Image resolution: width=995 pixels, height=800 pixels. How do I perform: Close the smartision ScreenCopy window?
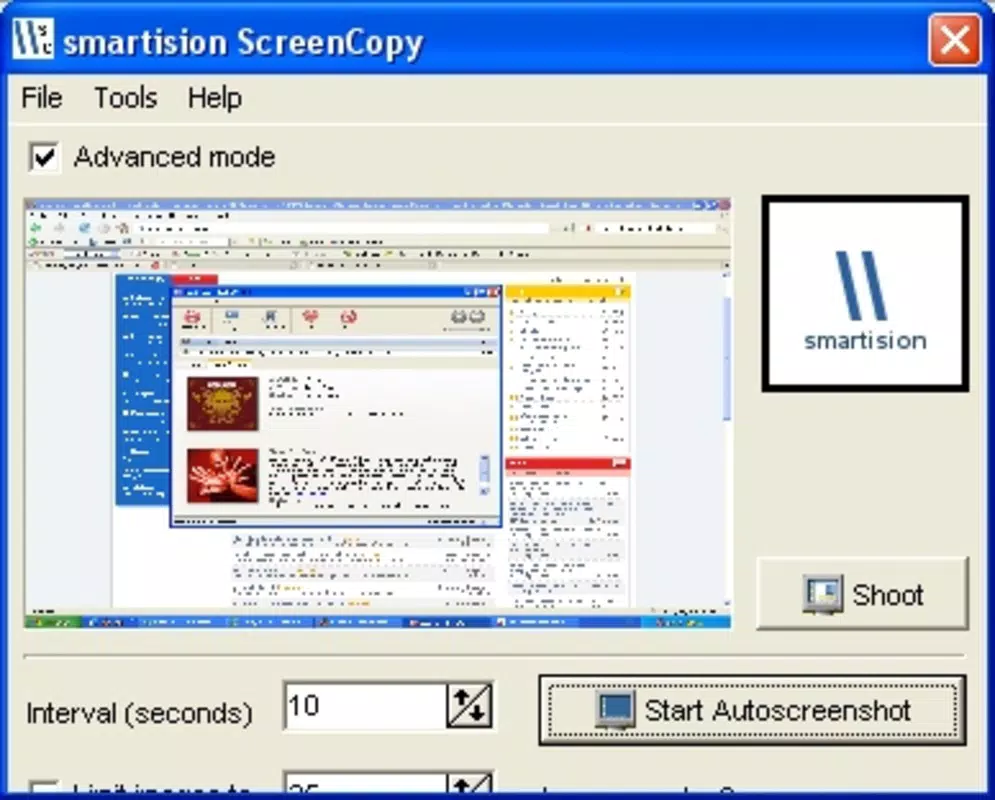click(954, 41)
